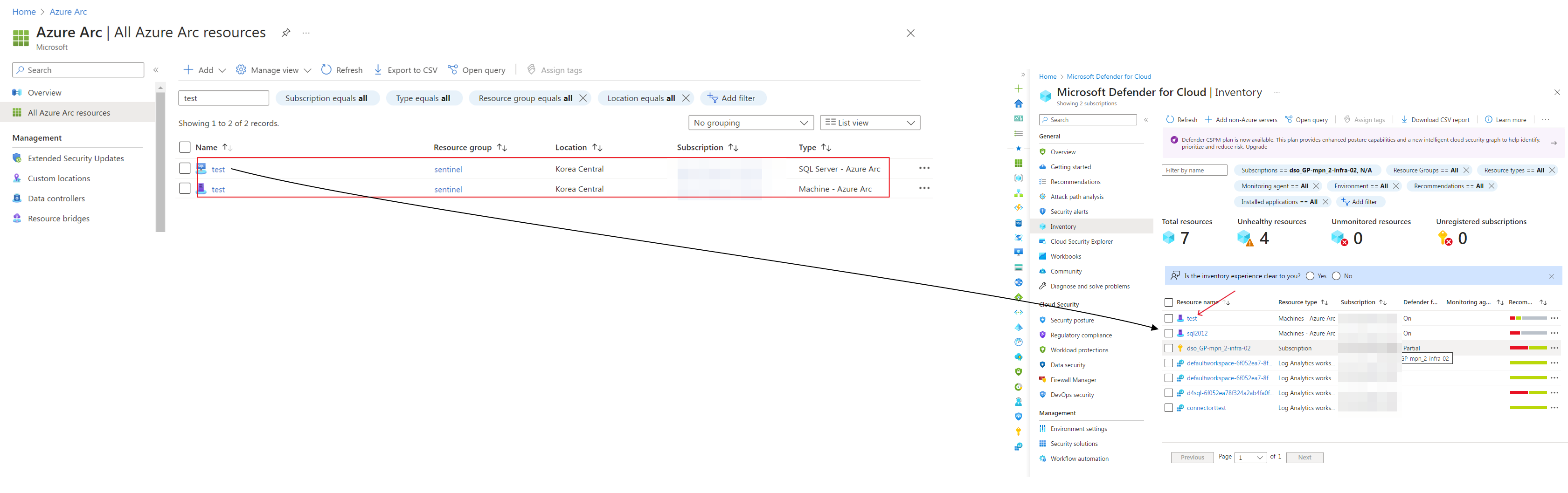Screen dimensions: 1568x493
Task: Select No for inventory experience question
Action: pos(1336,276)
